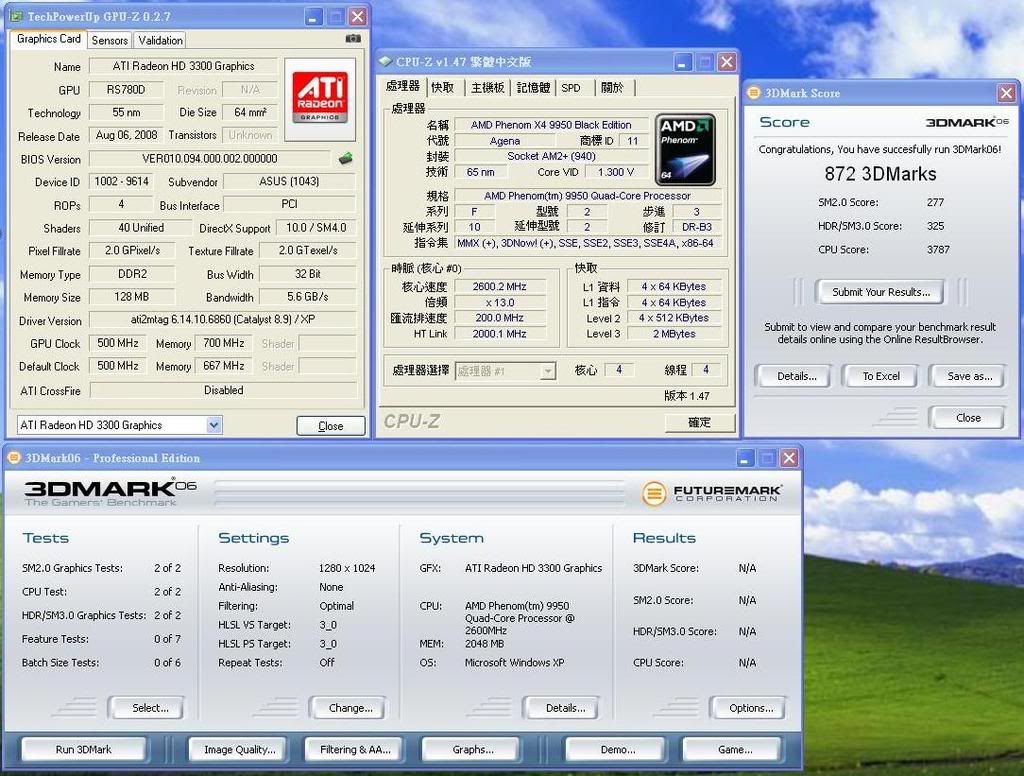Image resolution: width=1024 pixels, height=776 pixels.
Task: Click the 872 3DMarks score text
Action: [880, 174]
